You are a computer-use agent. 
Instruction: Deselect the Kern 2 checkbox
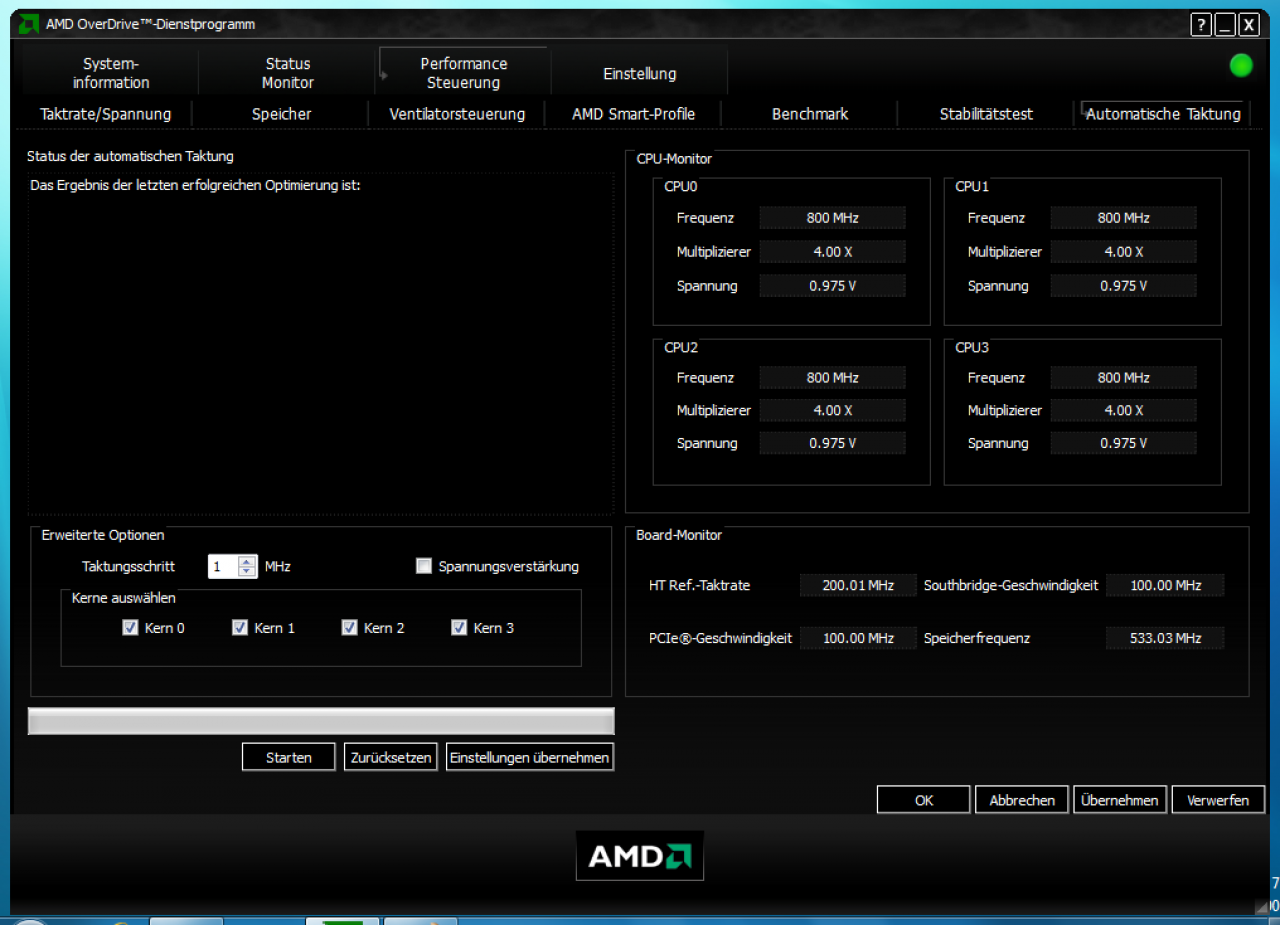pos(349,628)
